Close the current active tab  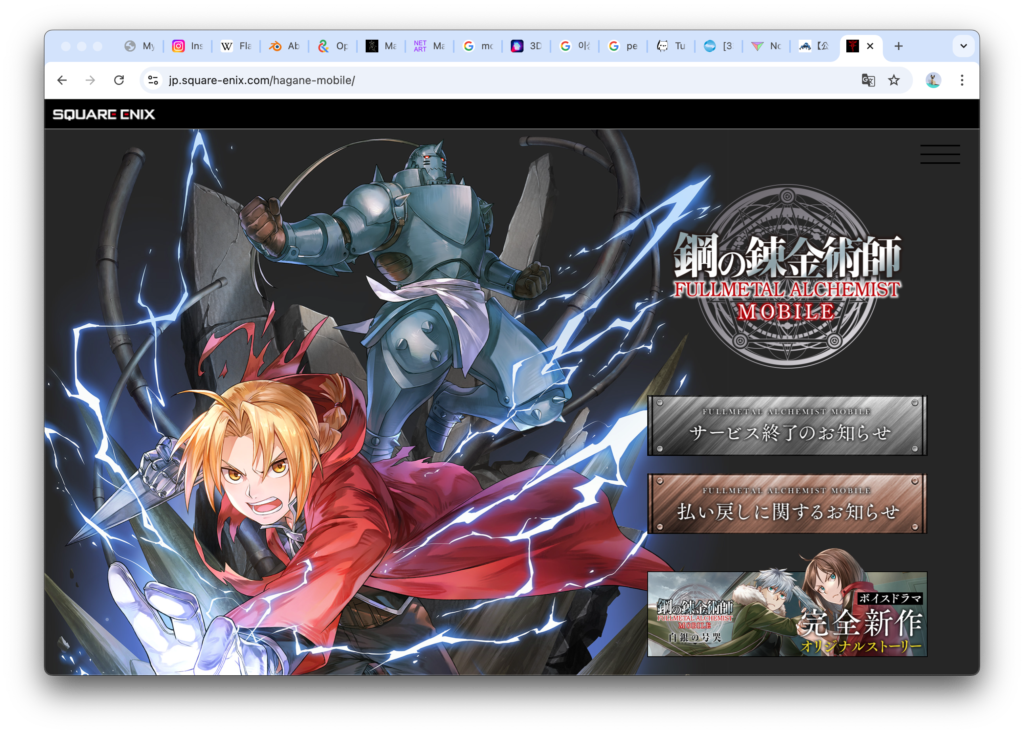pos(870,46)
